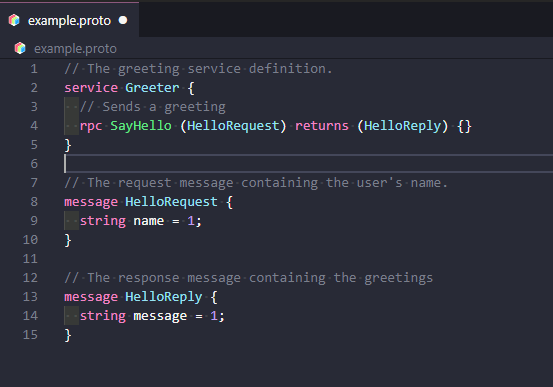This screenshot has width=553, height=387.
Task: Click the comment '// Sends a greeting'
Action: (153, 107)
